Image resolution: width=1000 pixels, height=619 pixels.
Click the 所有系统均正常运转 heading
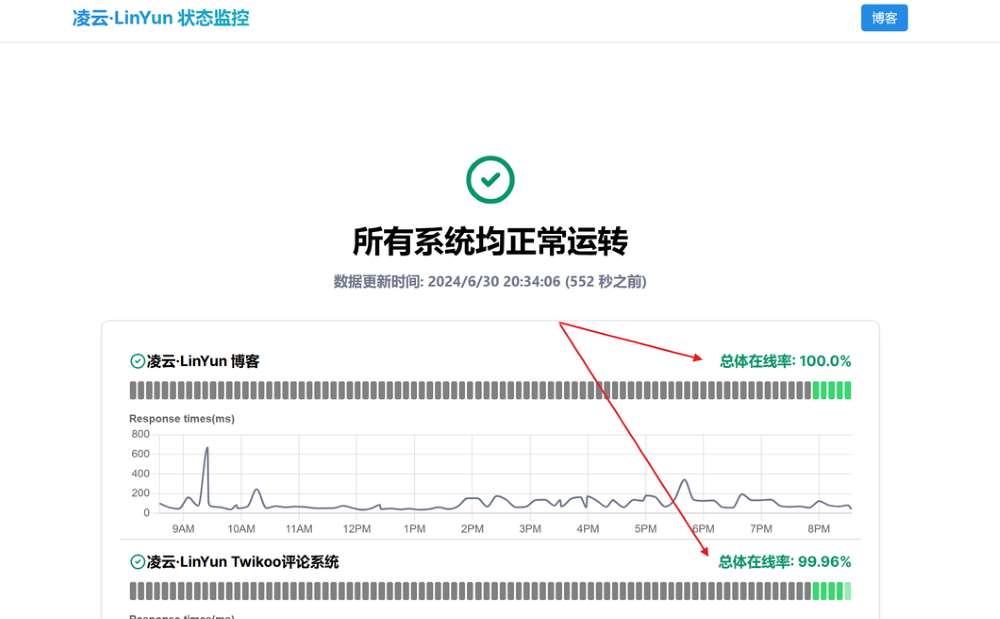[490, 242]
